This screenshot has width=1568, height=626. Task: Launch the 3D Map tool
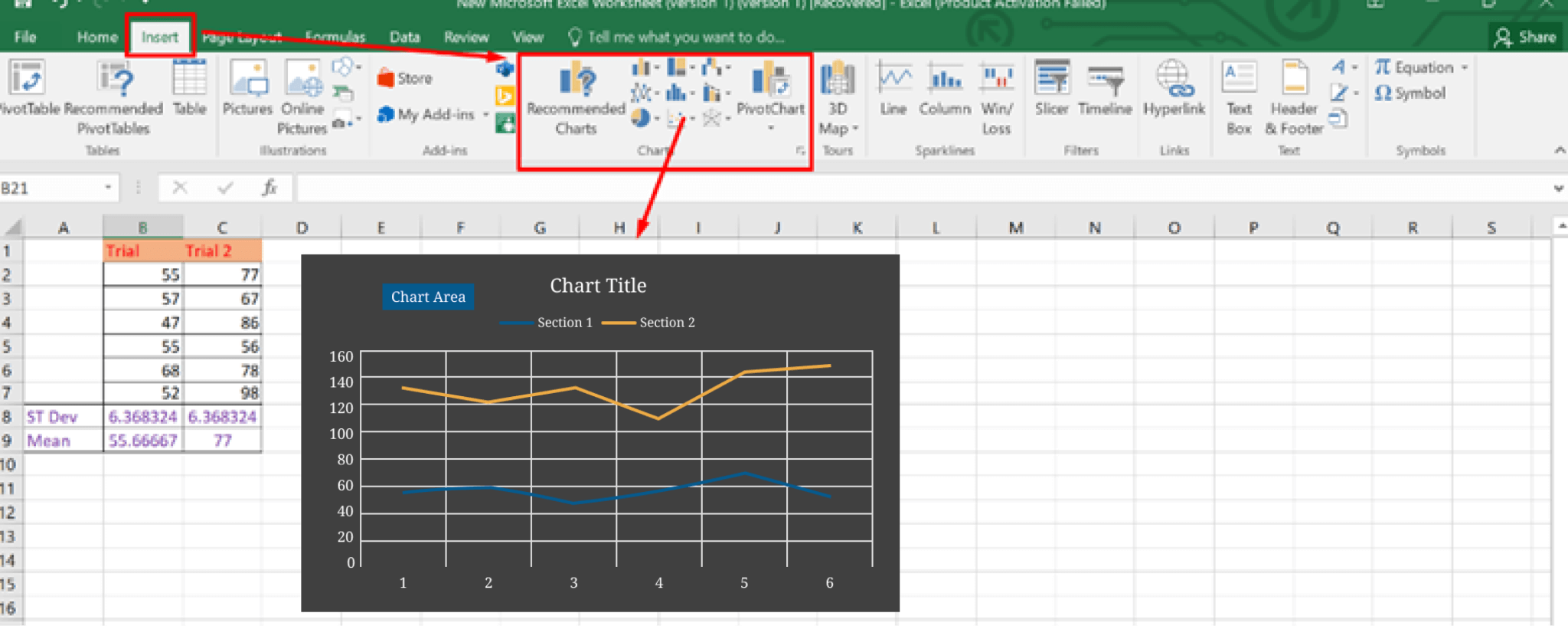838,98
